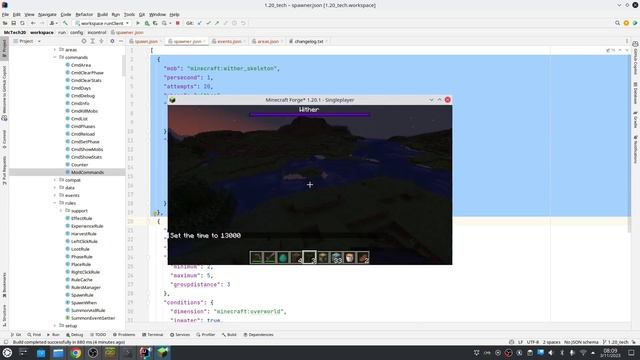
Task: Open Bluetooth tray icon
Action: coord(561,353)
